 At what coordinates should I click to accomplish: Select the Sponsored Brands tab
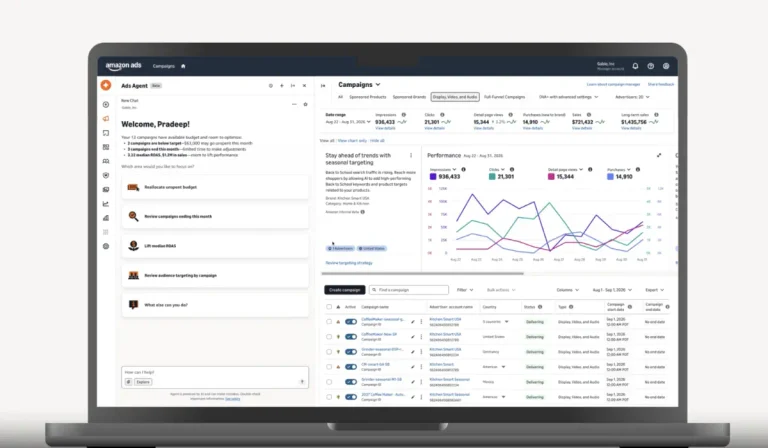coord(409,97)
